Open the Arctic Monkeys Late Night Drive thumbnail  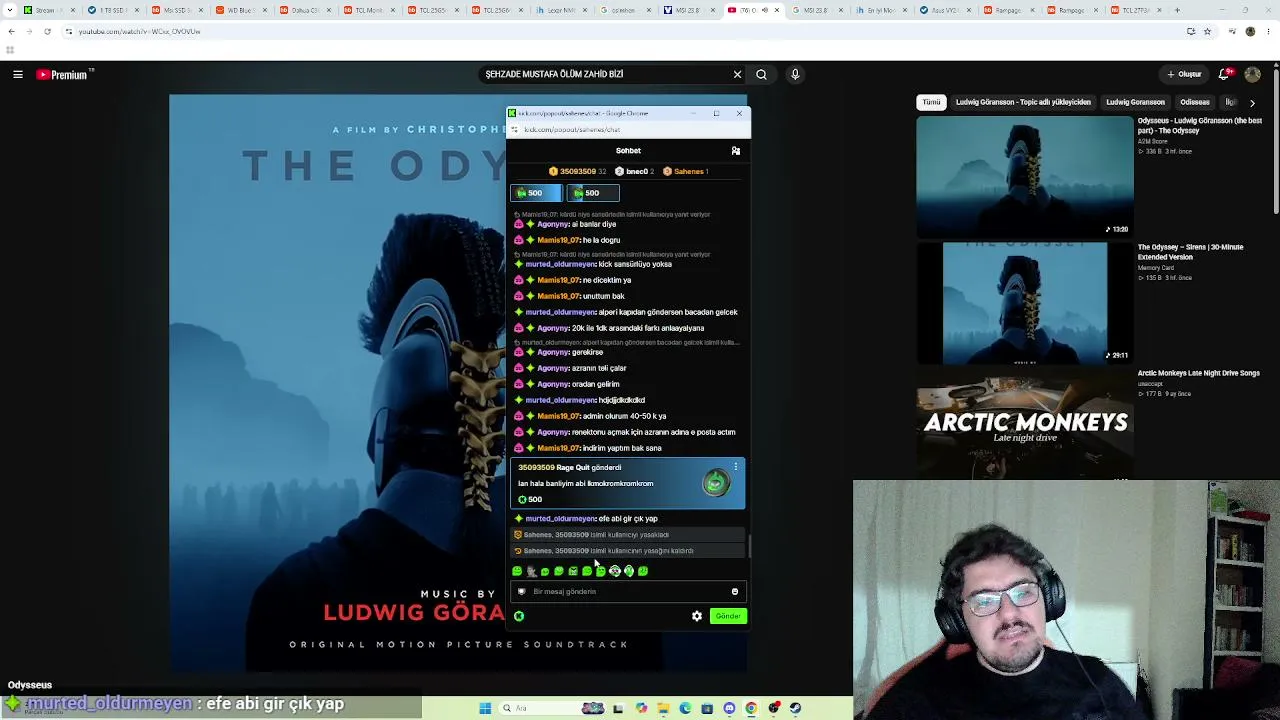tap(1025, 424)
